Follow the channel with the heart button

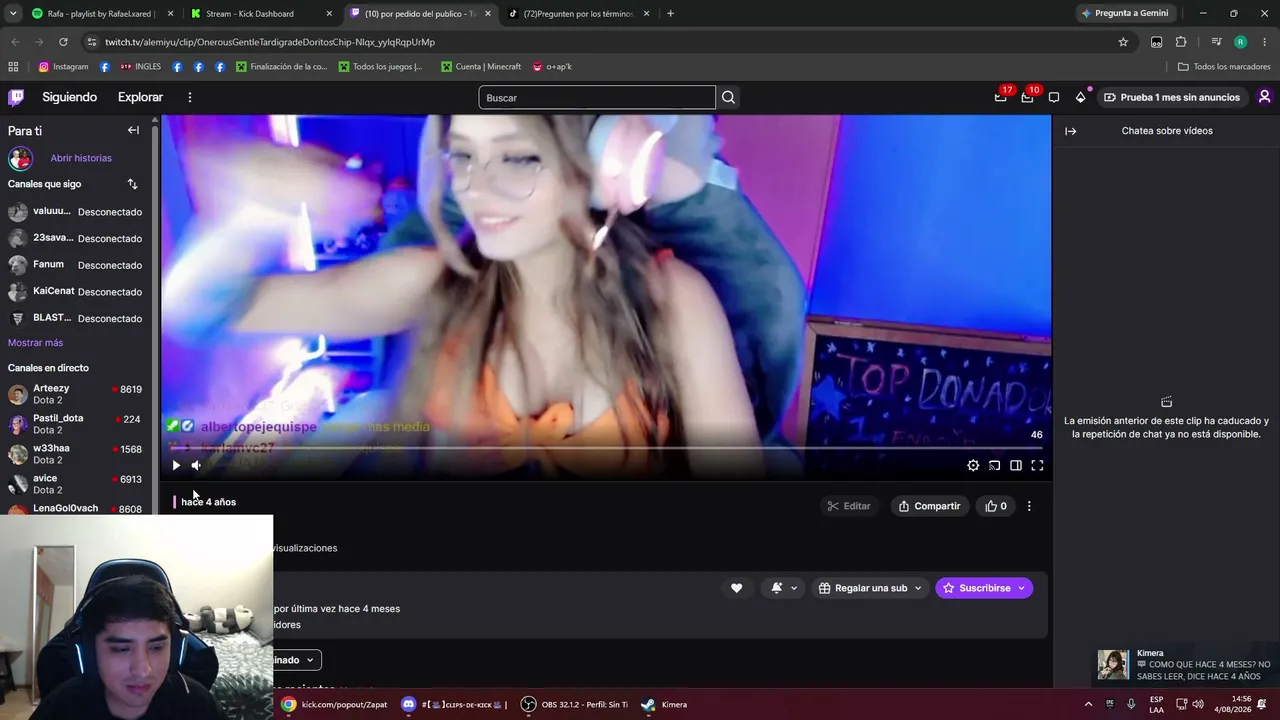737,588
